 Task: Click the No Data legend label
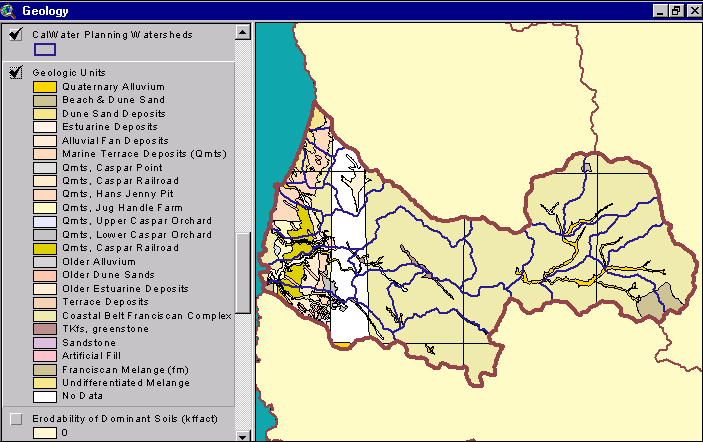tap(82, 396)
